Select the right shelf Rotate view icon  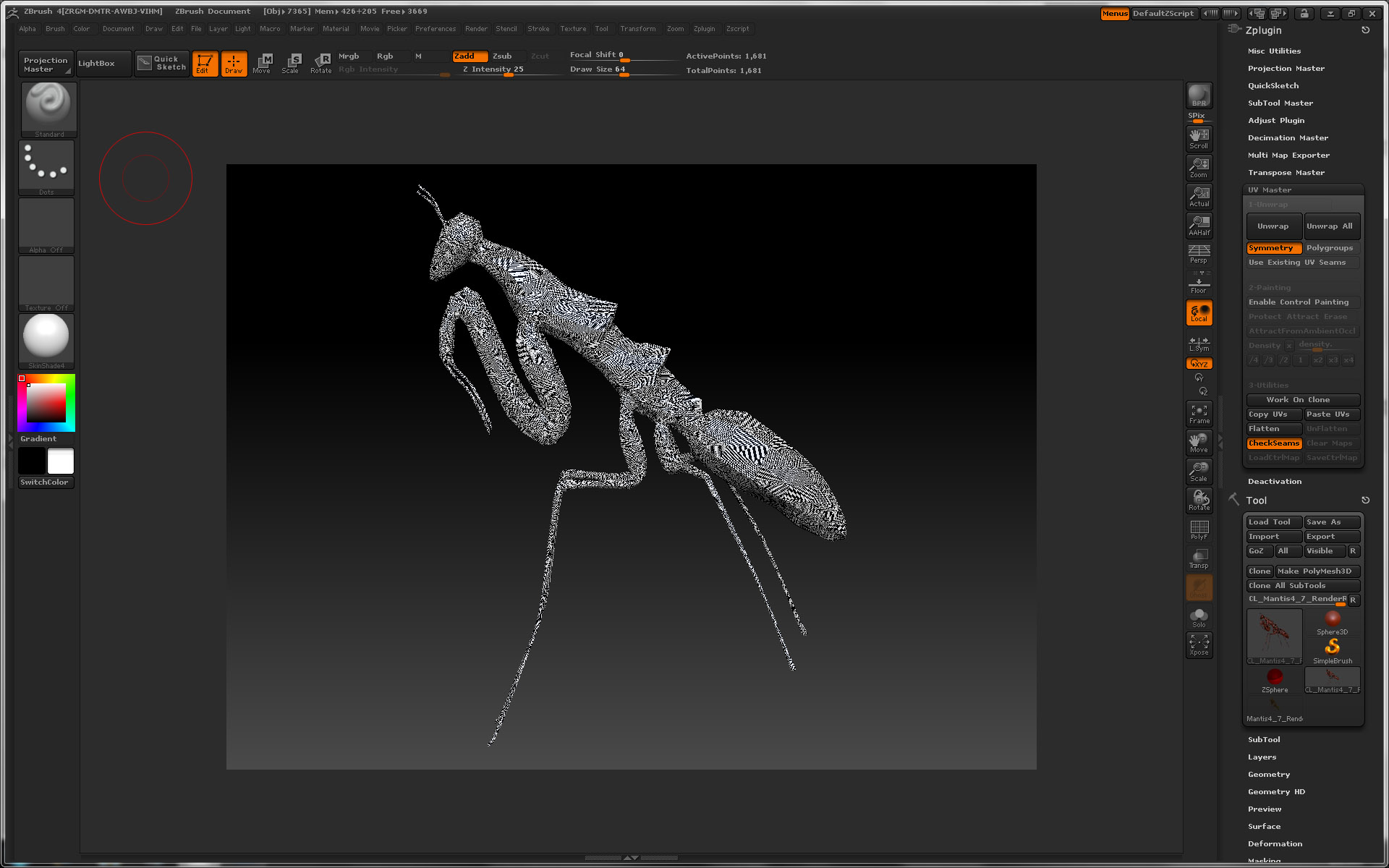pyautogui.click(x=1199, y=500)
